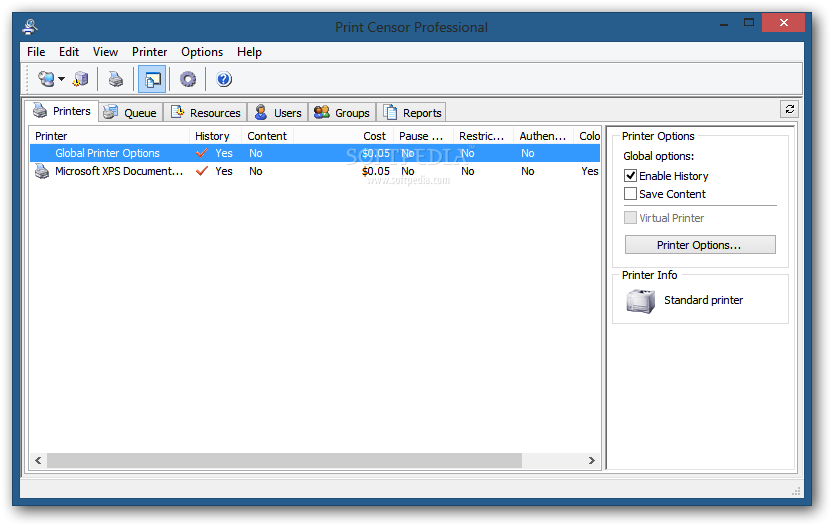
Task: Click the refresh icon at the top right
Action: tap(790, 109)
